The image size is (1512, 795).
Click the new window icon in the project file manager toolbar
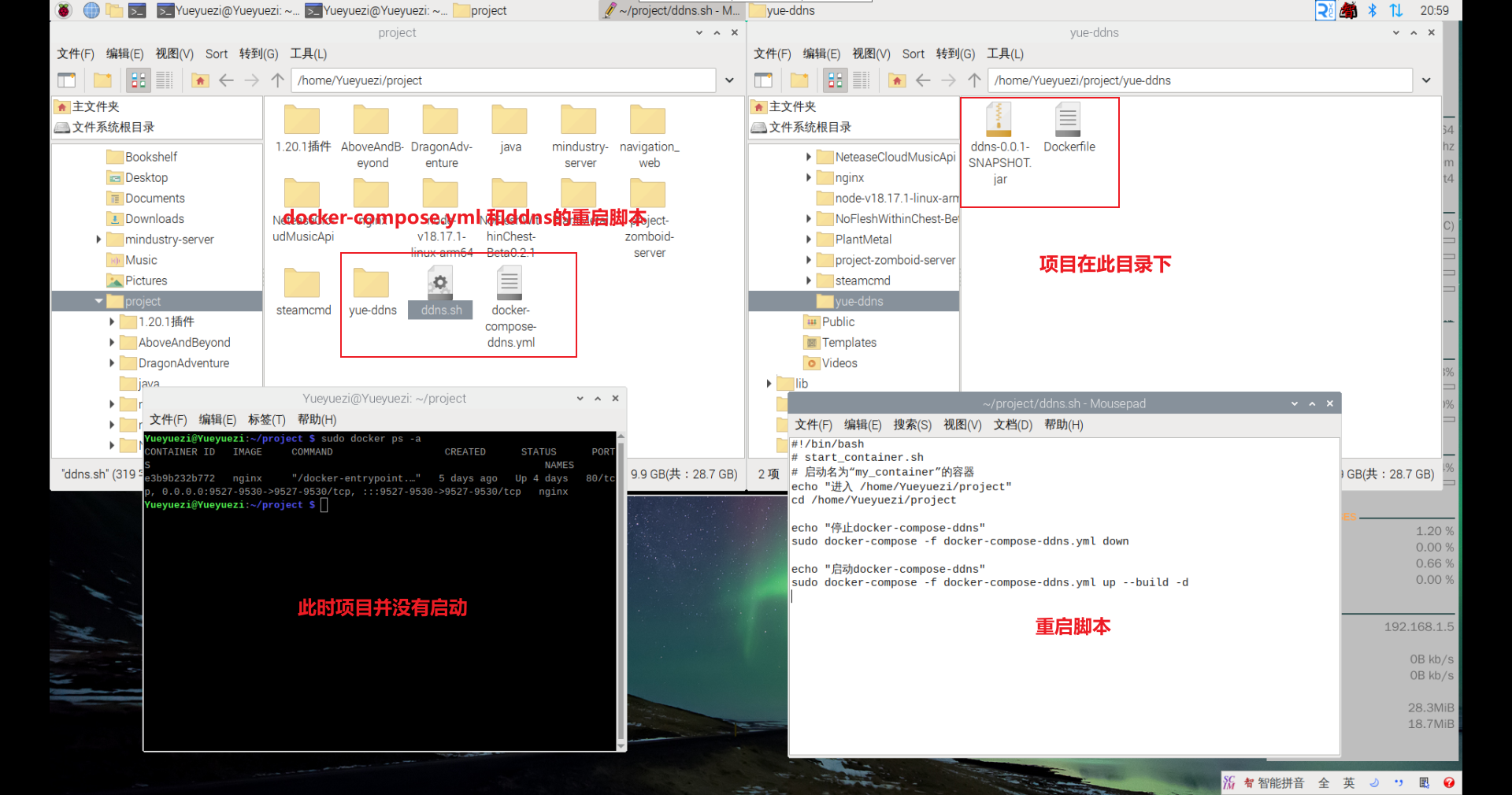tap(67, 80)
